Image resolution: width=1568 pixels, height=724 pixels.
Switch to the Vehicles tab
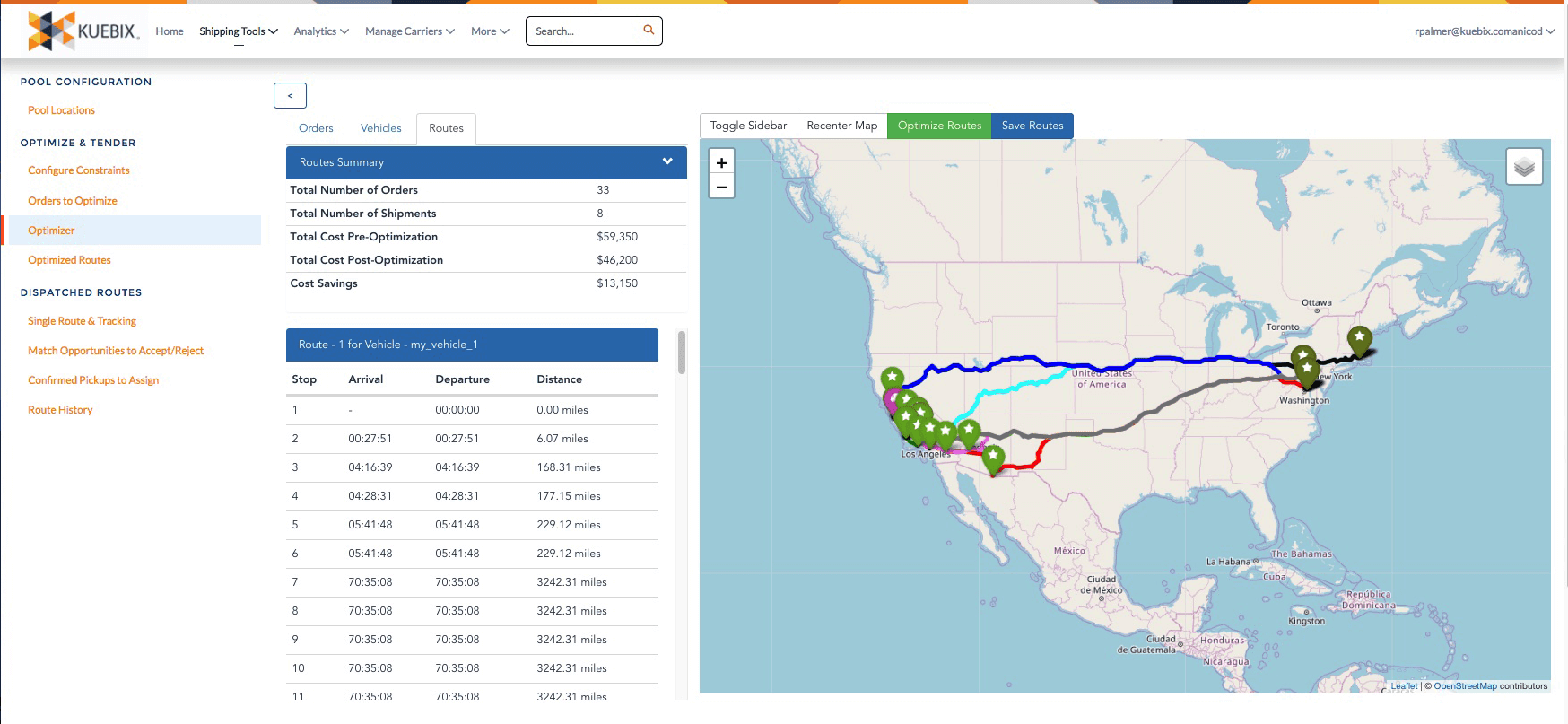[x=380, y=128]
